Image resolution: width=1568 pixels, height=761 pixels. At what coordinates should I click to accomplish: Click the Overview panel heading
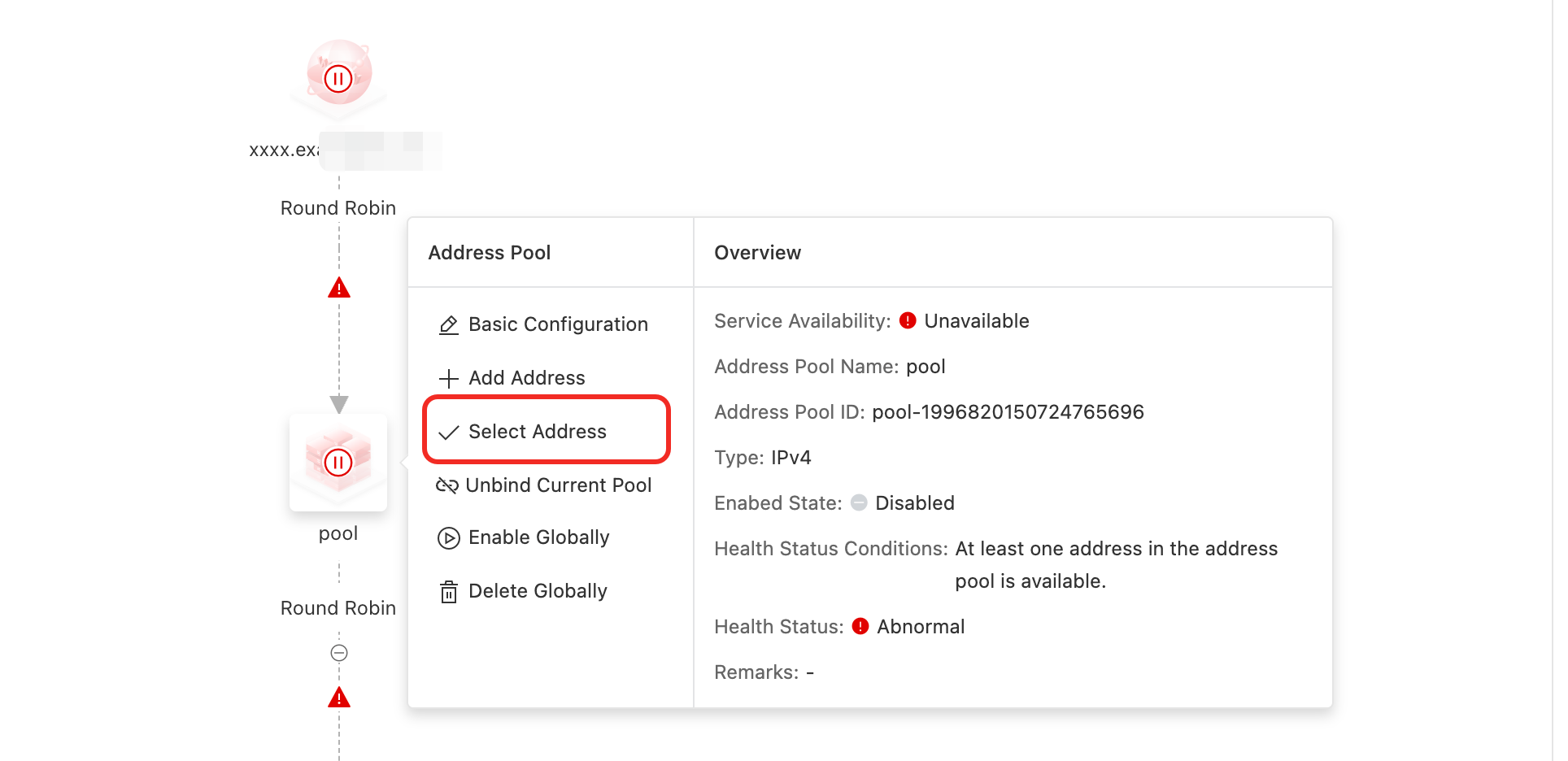(x=757, y=253)
